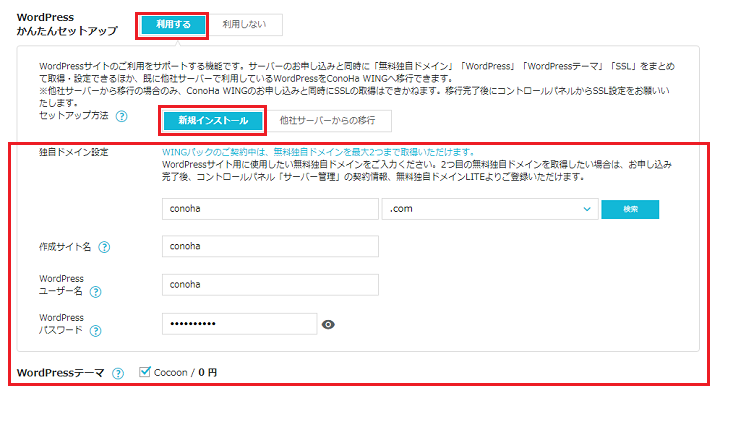Open help icon next to WordPressテーマ
741x424 pixels.
(x=118, y=373)
